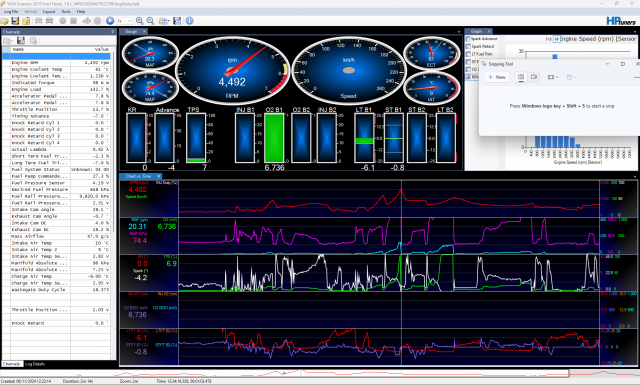
Task: Click the third toolbar folder-with-note icon
Action: 26,20
